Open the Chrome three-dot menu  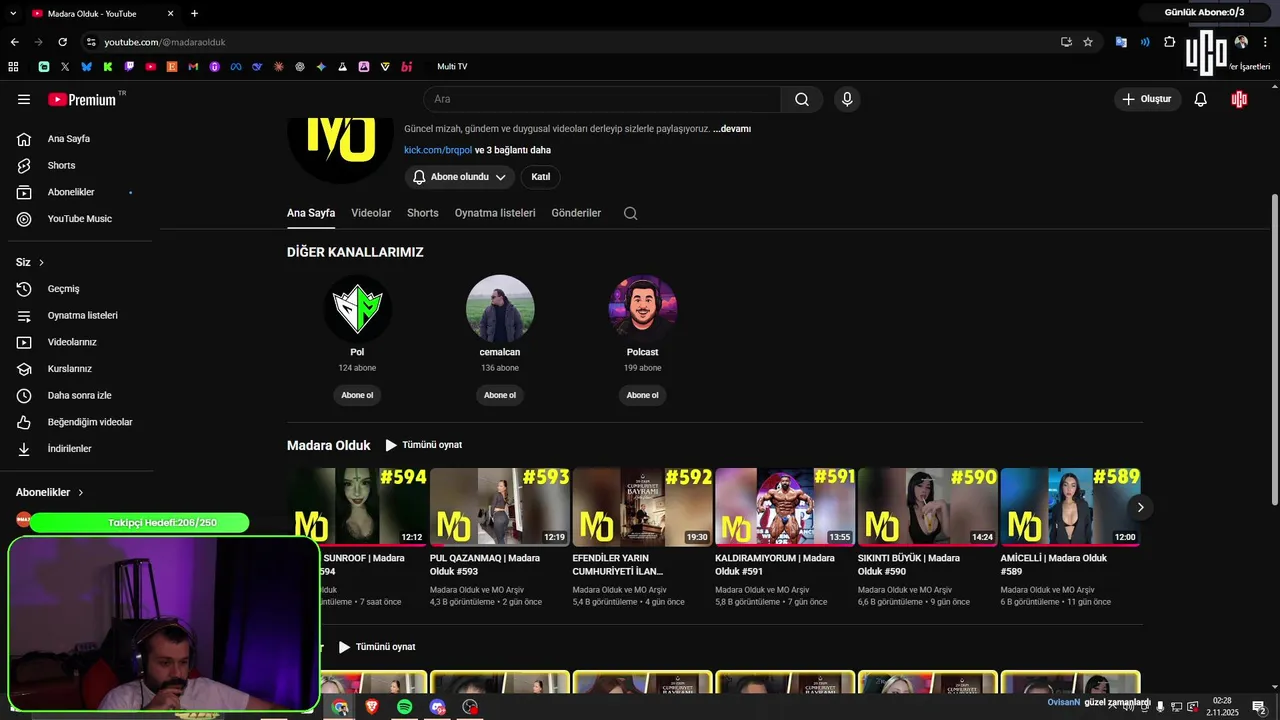pyautogui.click(x=1266, y=42)
